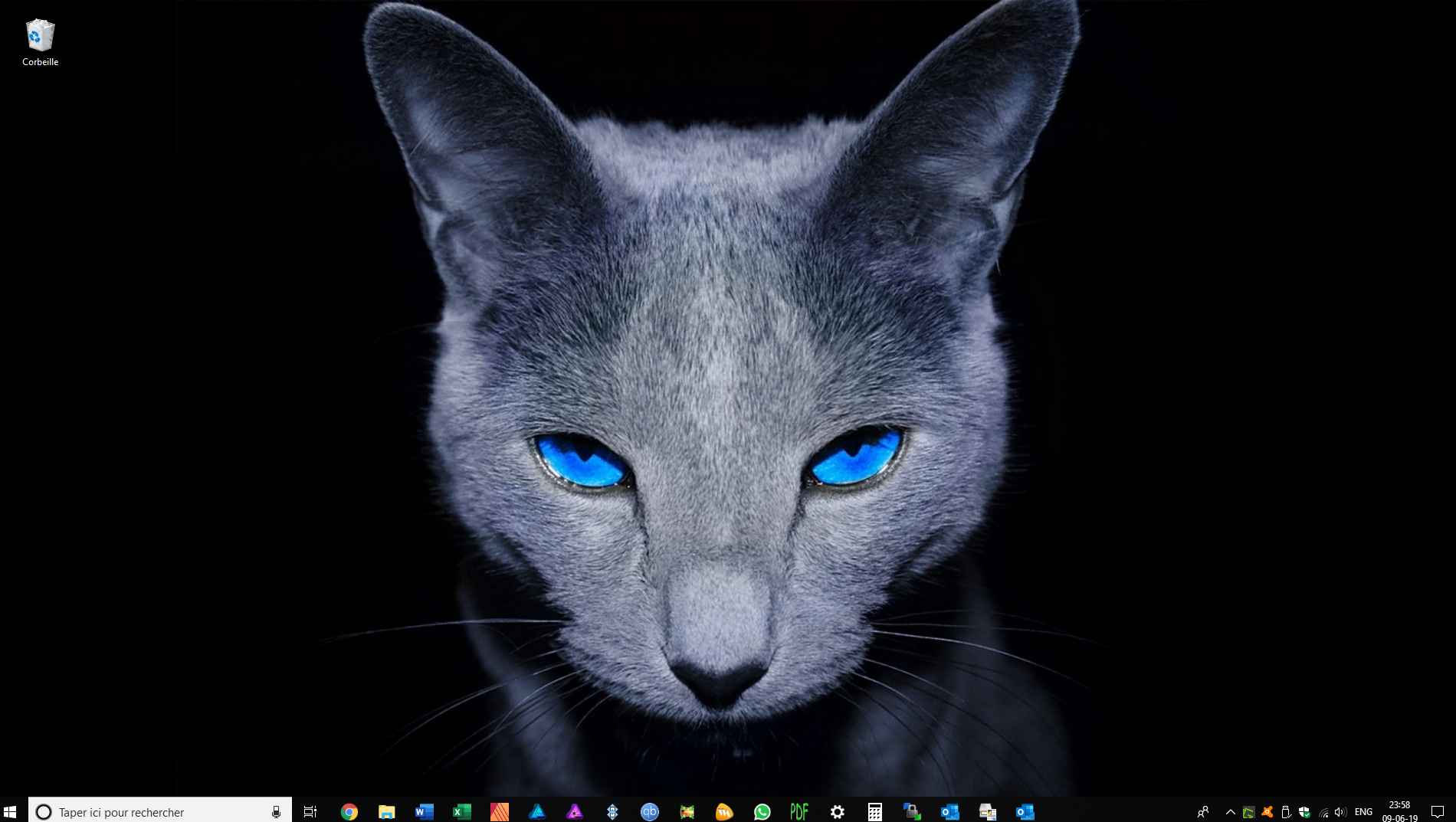1456x822 pixels.
Task: Open the green NVIDIA-style tray icon
Action: (1249, 812)
